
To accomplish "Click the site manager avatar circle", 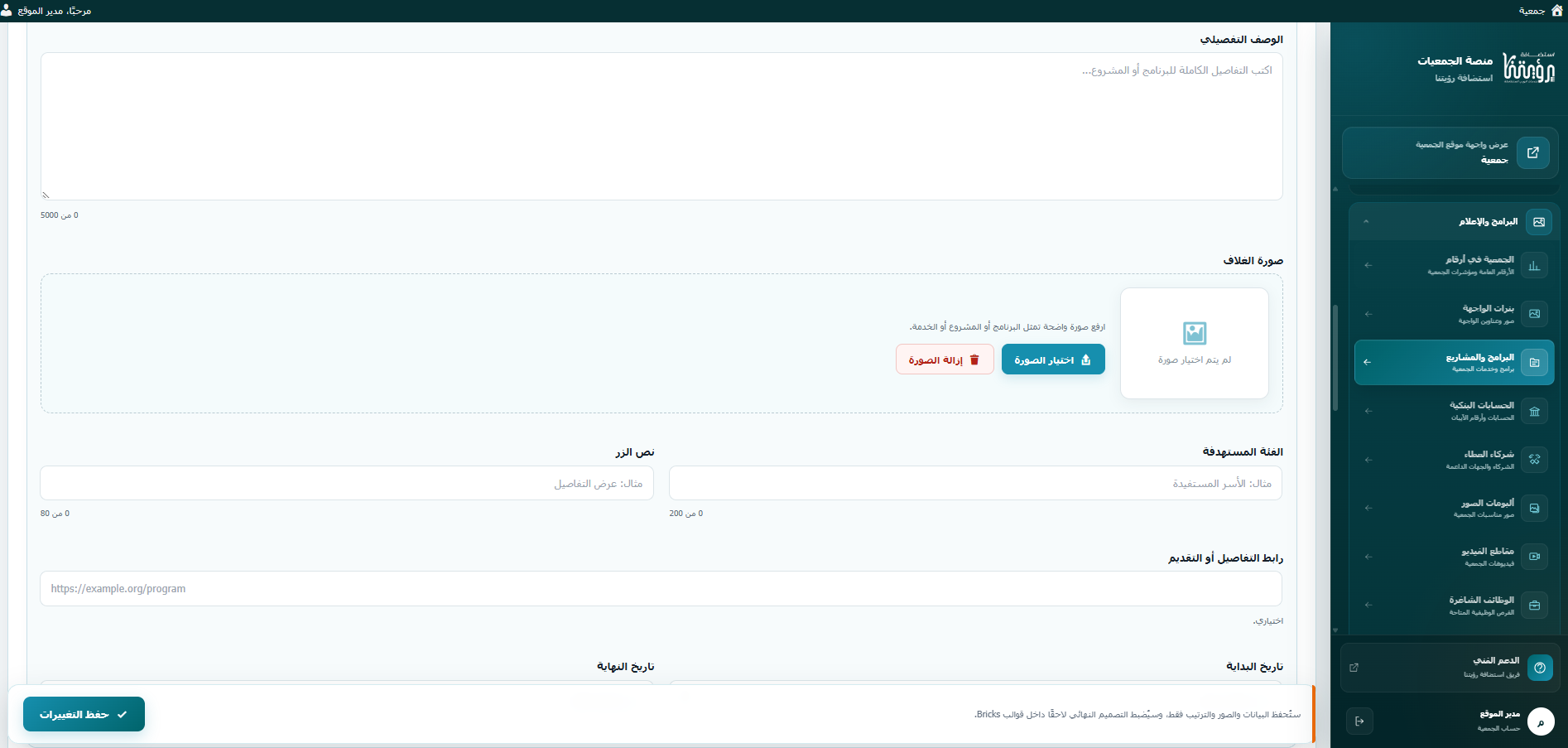I will click(x=1541, y=721).
